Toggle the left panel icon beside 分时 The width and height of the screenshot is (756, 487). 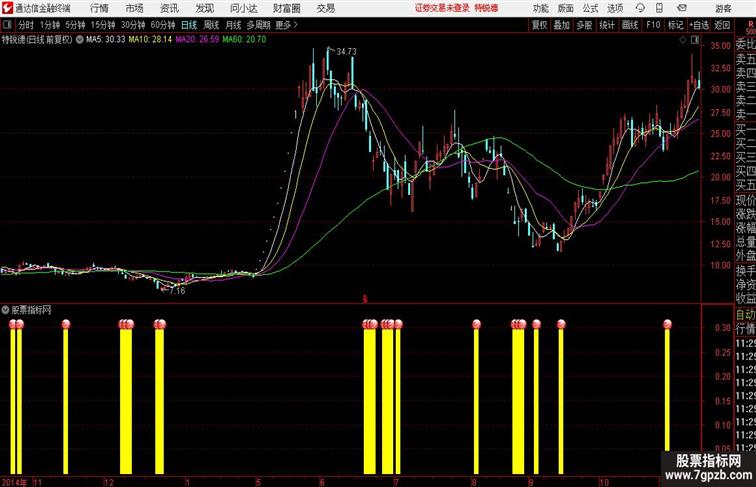coord(7,25)
